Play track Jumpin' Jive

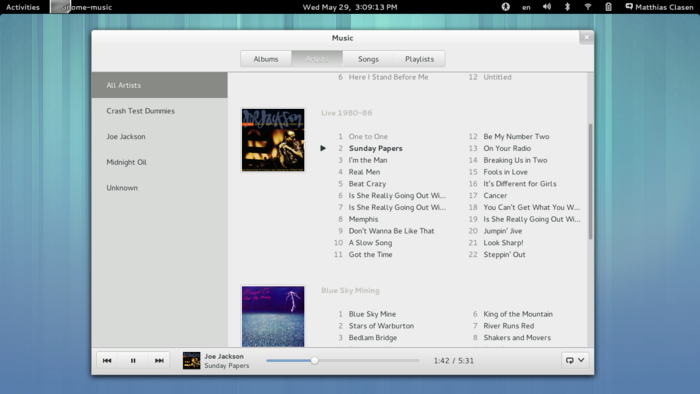(503, 231)
